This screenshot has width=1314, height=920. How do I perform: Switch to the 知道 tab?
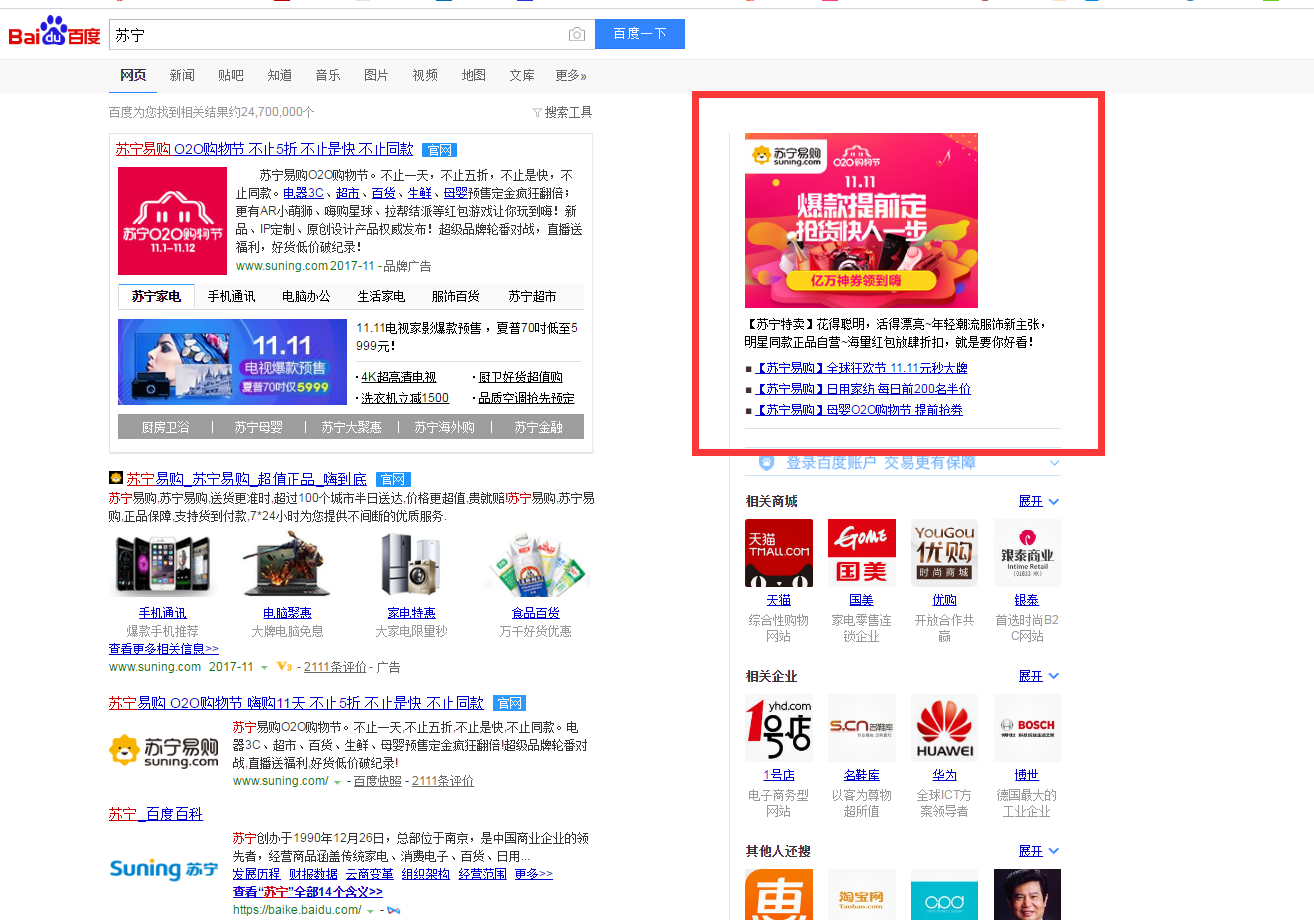[x=280, y=75]
